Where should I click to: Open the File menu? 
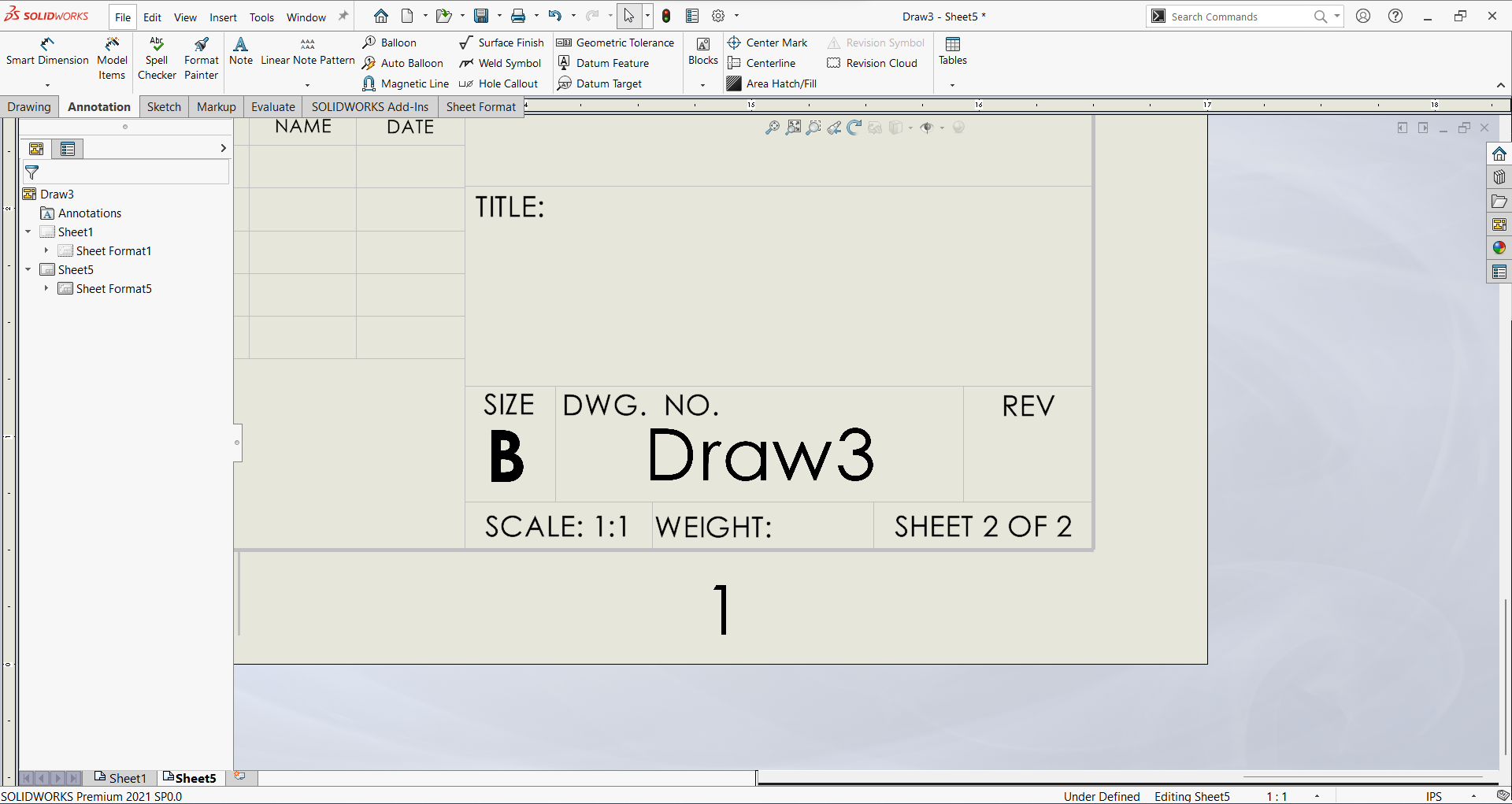click(123, 17)
